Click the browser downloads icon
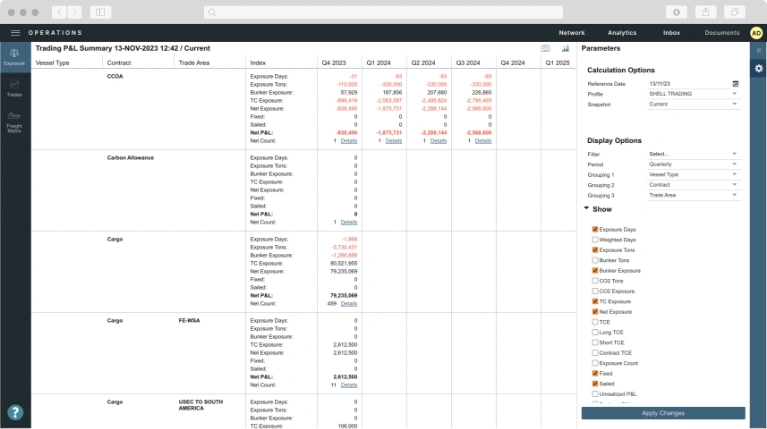Image resolution: width=767 pixels, height=429 pixels. tap(677, 12)
